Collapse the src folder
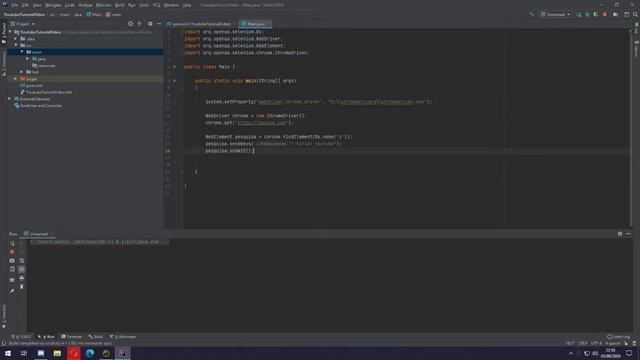 click(x=16, y=45)
